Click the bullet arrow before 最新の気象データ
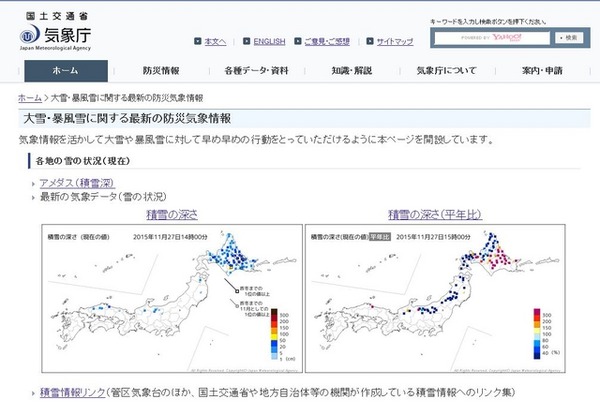This screenshot has width=600, height=414. pos(34,198)
